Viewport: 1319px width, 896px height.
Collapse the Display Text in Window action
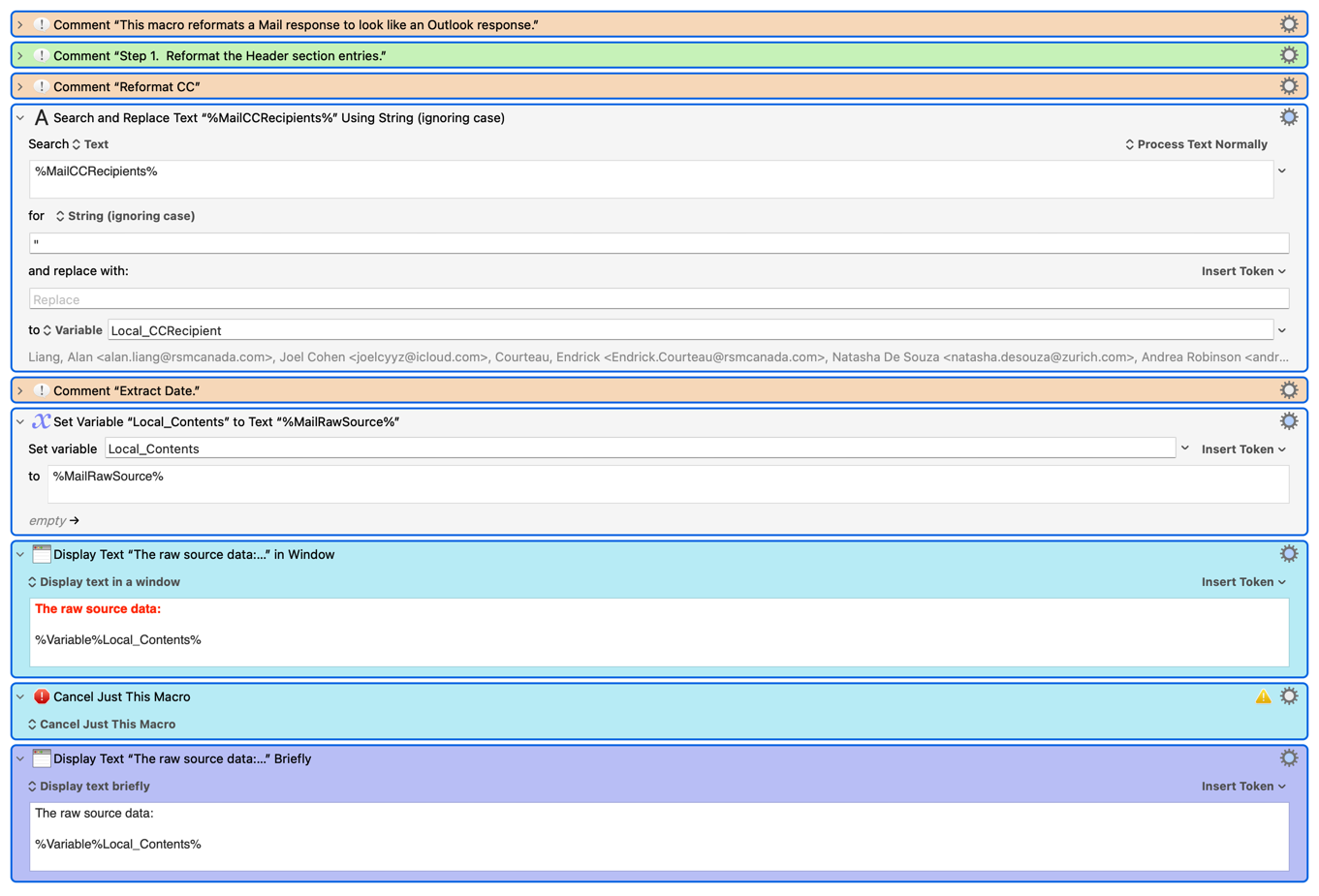[x=20, y=554]
